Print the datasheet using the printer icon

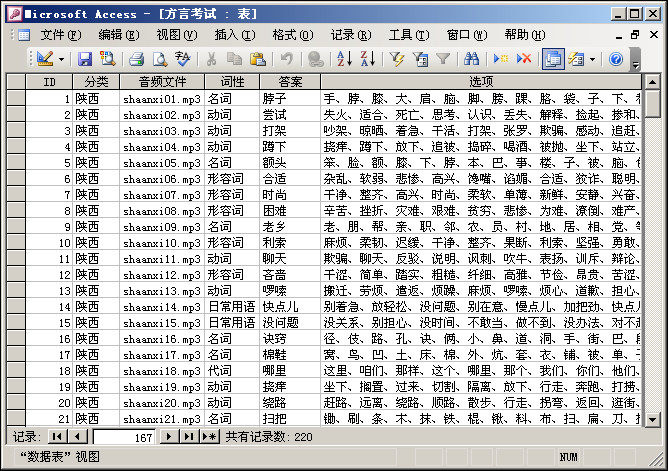click(x=137, y=59)
